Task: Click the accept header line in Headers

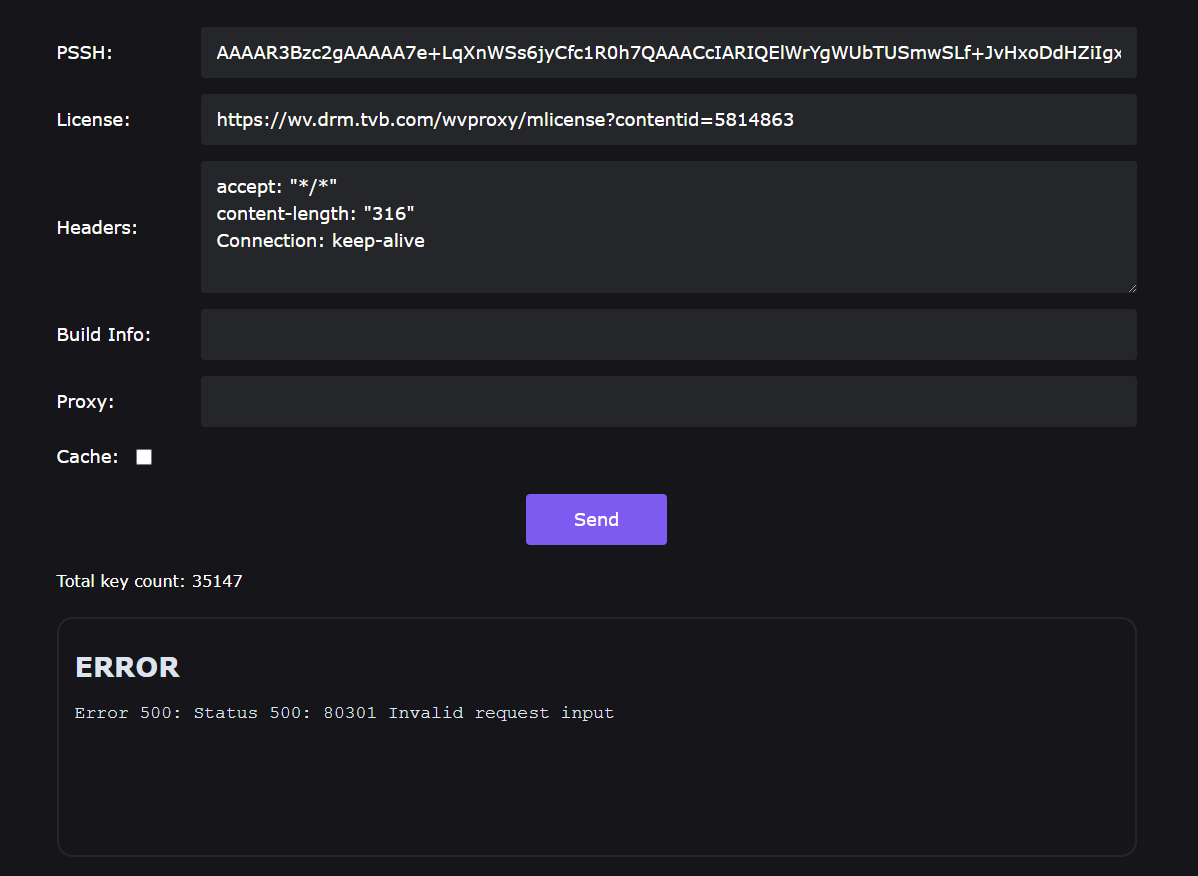Action: 277,186
